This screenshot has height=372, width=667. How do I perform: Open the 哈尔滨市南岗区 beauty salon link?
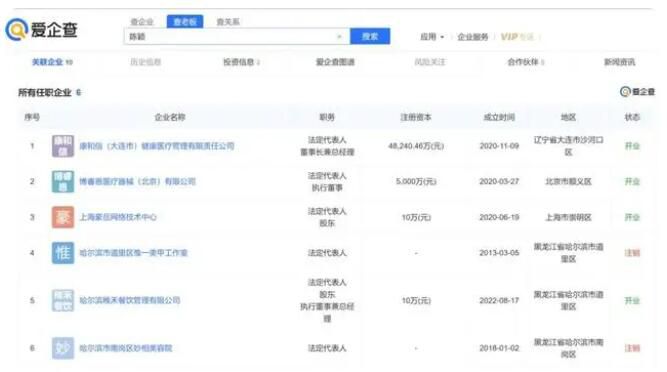(126, 348)
